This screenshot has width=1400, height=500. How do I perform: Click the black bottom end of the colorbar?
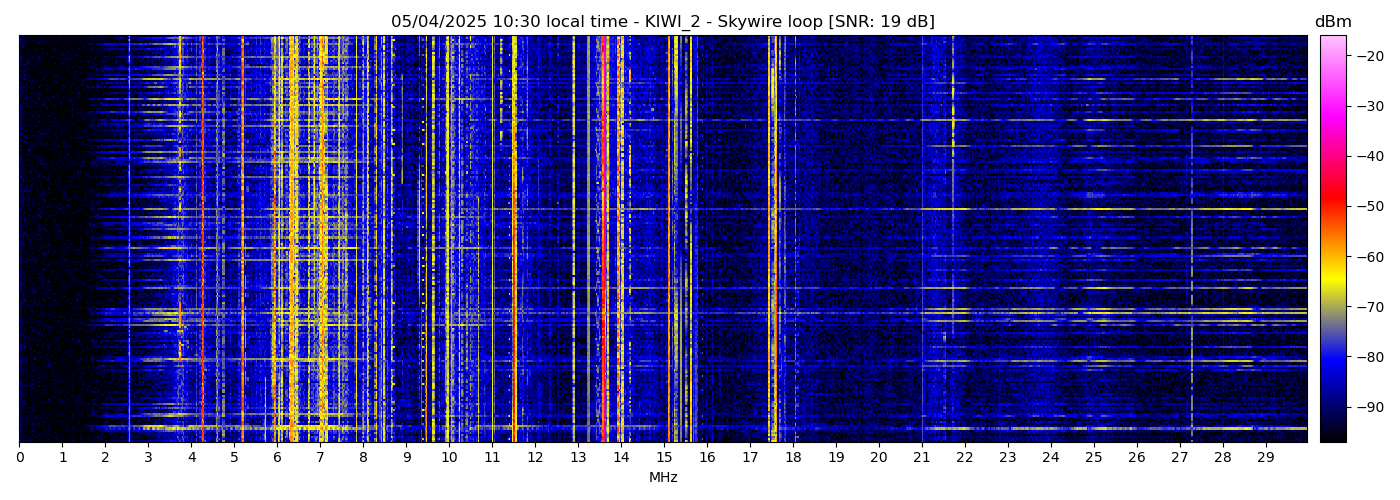click(x=1332, y=436)
